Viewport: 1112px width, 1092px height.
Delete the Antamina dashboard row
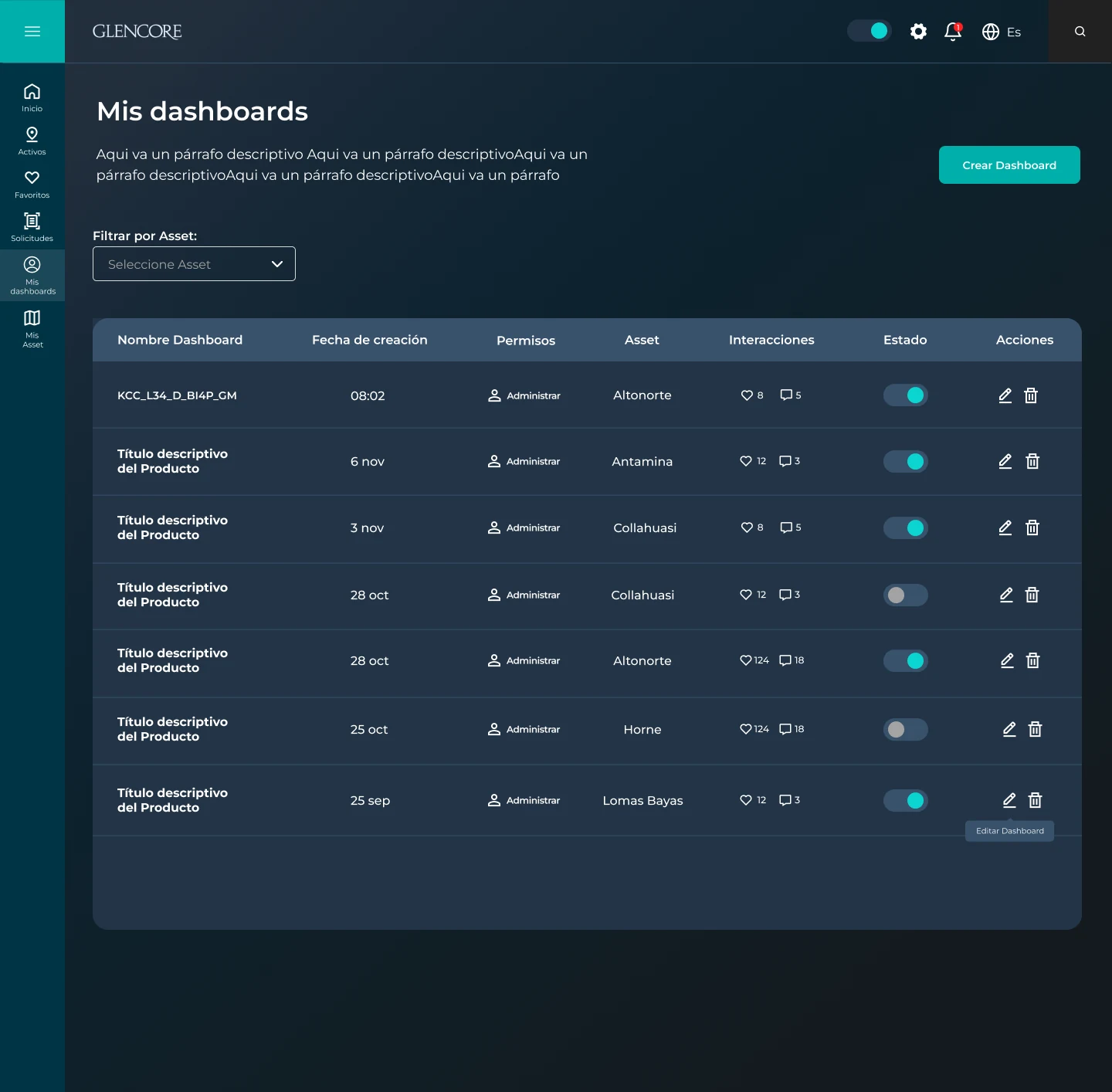click(1032, 461)
